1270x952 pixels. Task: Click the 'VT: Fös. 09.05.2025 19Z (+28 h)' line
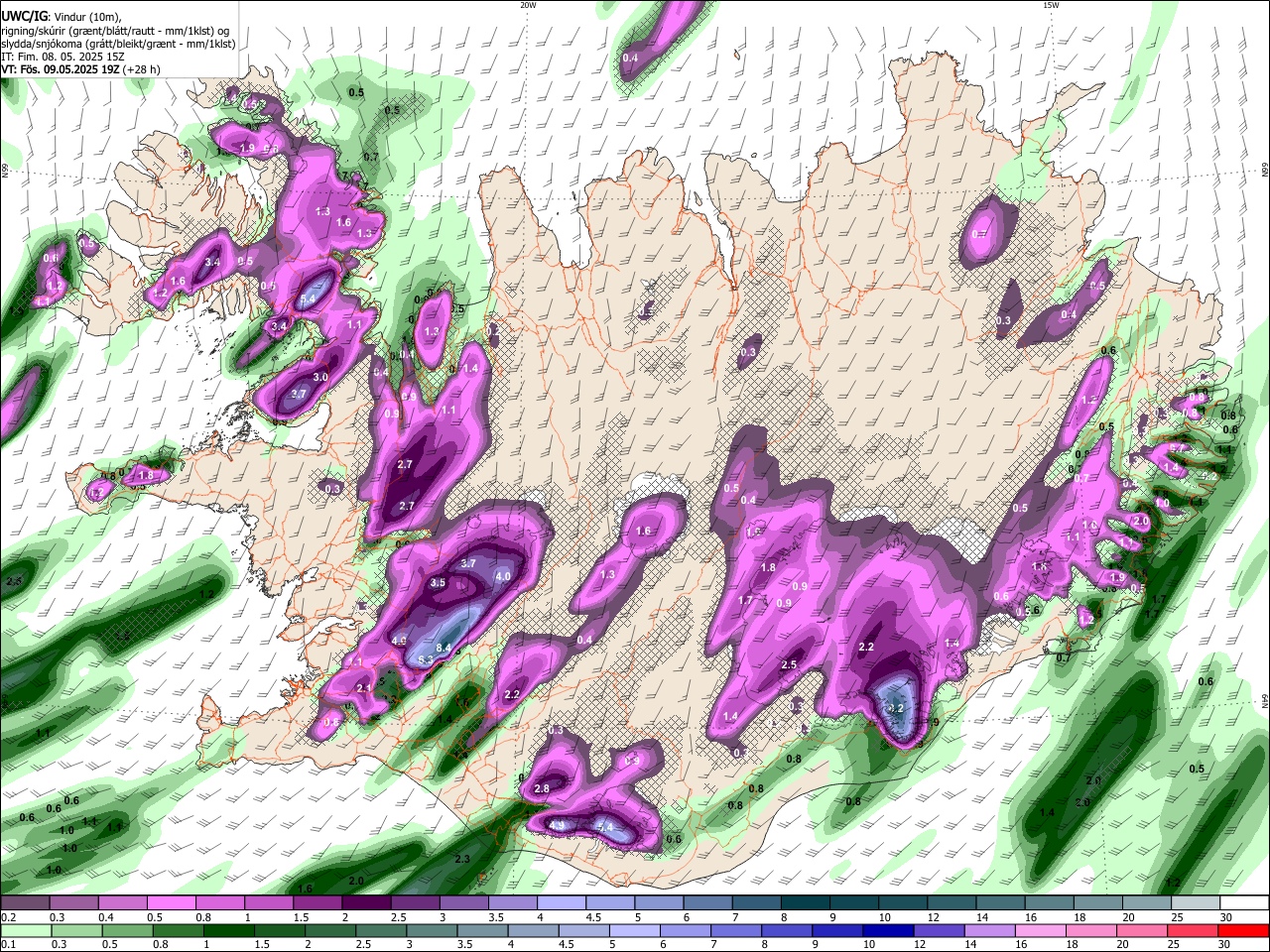pos(82,69)
